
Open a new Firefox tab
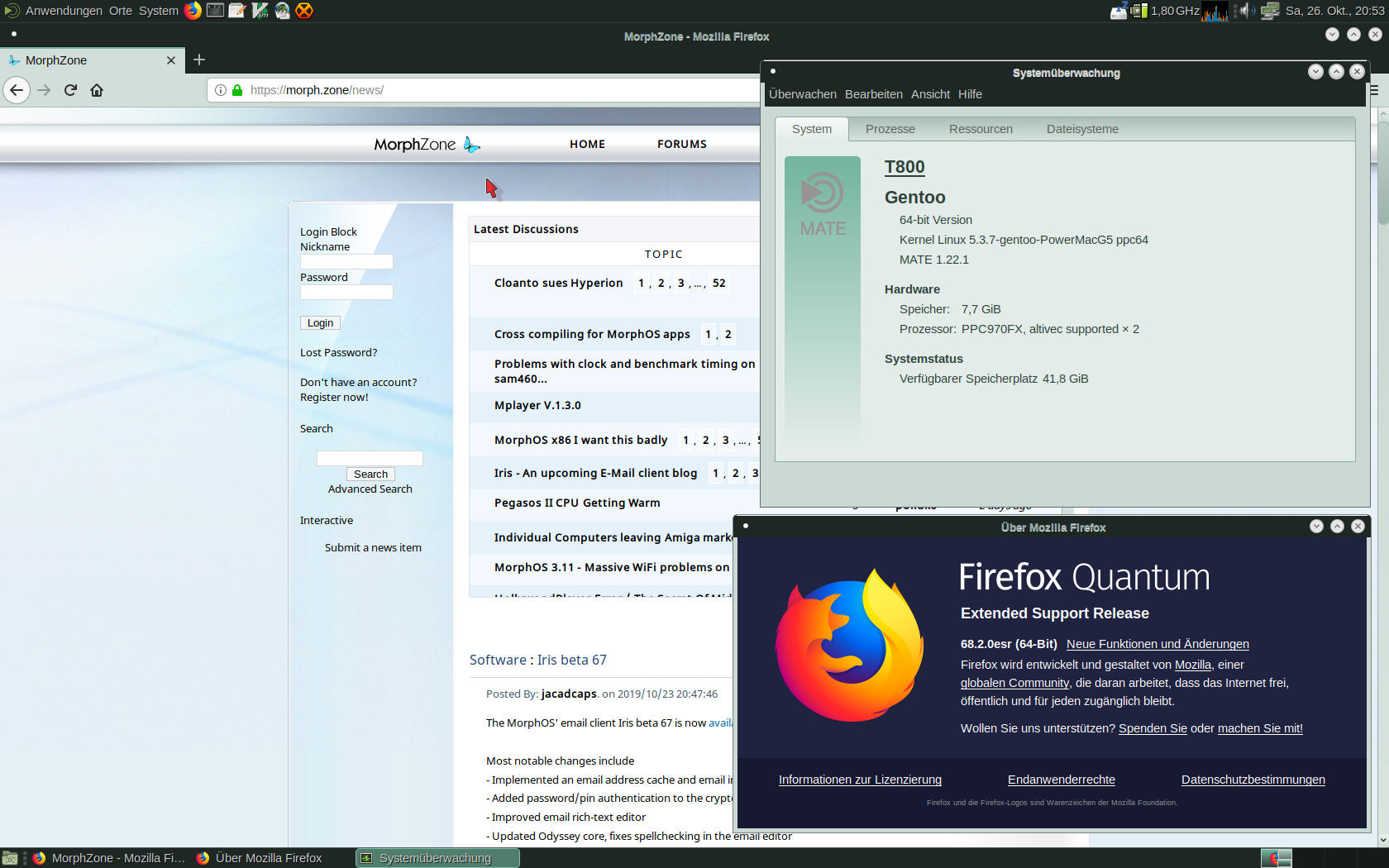tap(199, 60)
